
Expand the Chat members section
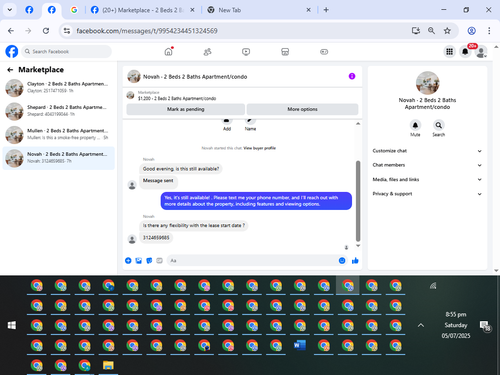(x=427, y=165)
